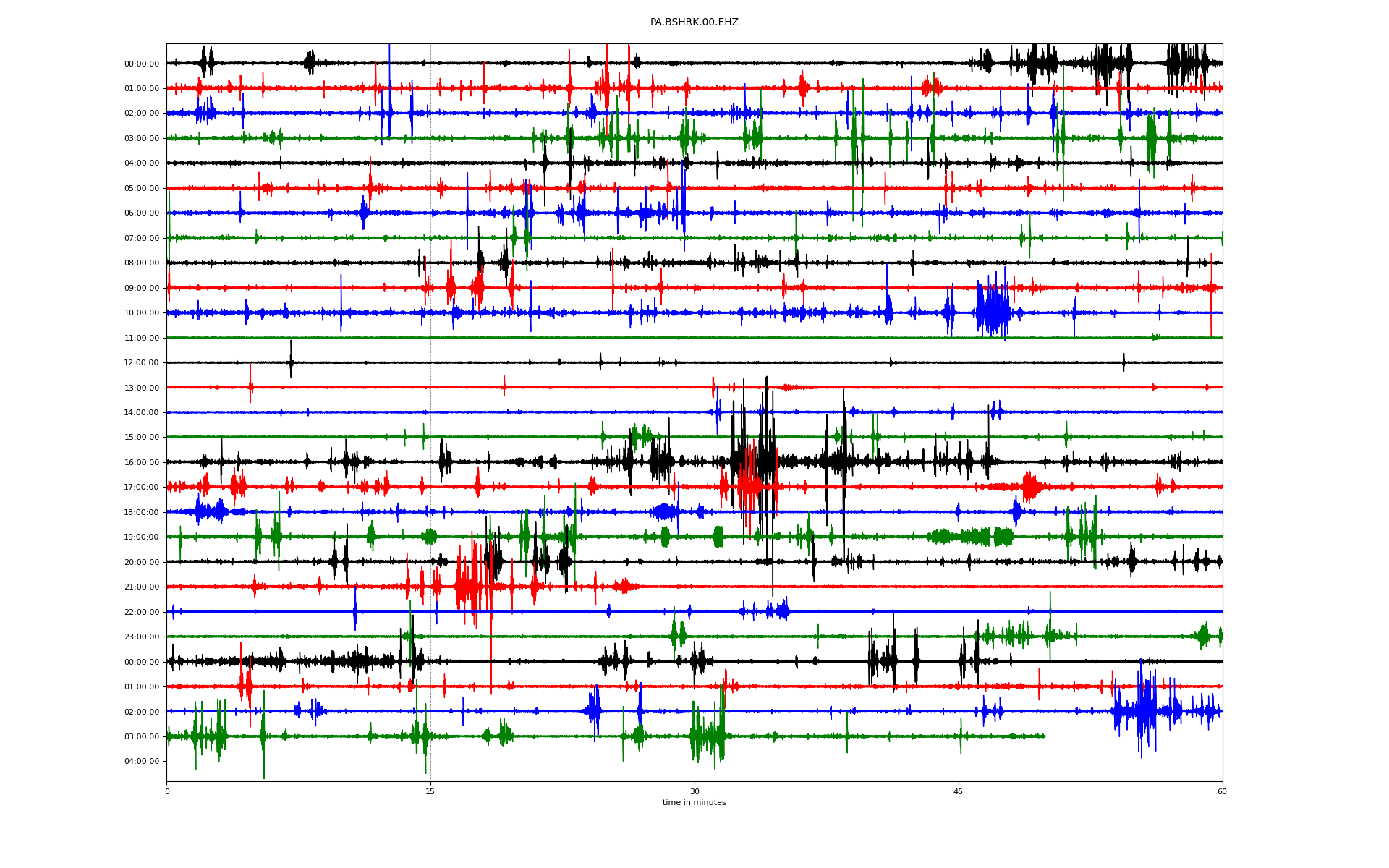Click the 07:00:00 row time label

pos(142,239)
